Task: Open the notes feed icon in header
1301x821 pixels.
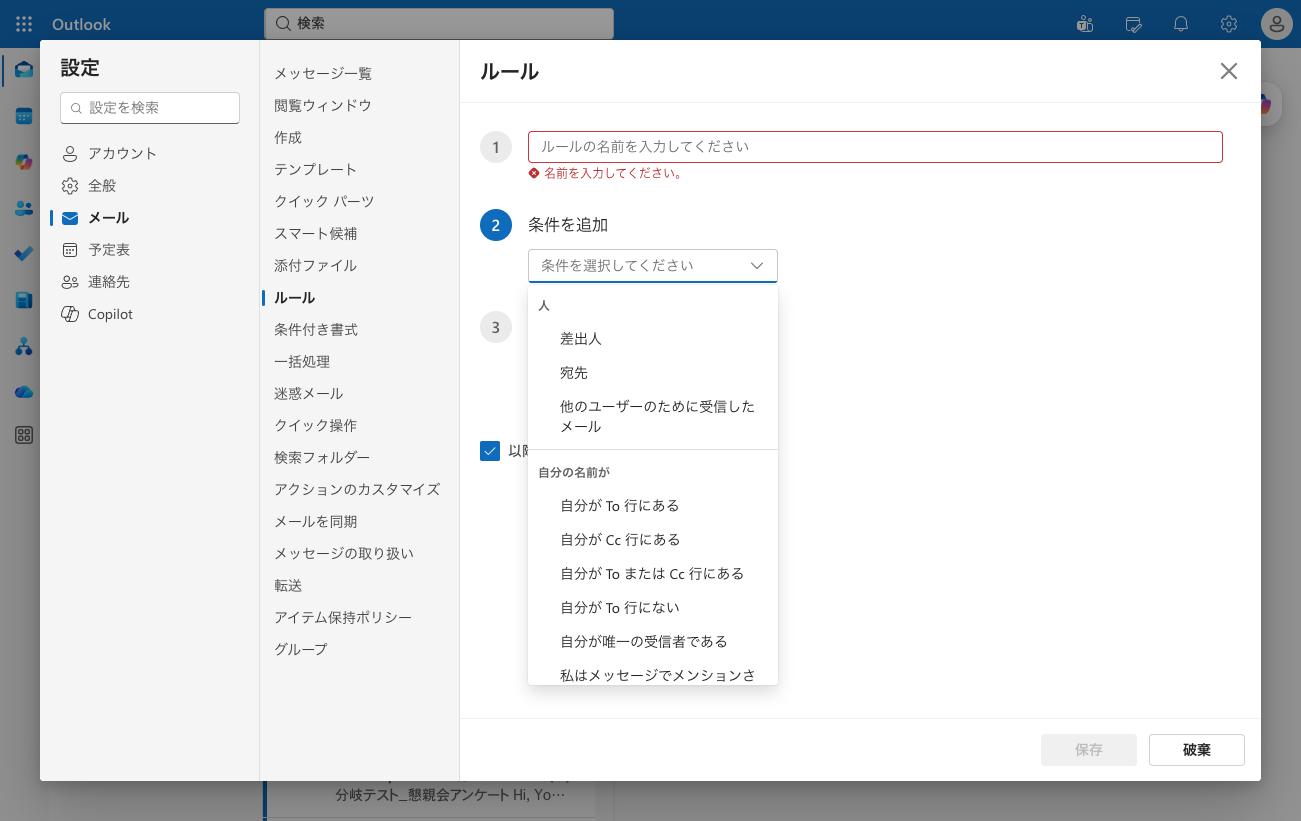Action: (x=1133, y=24)
